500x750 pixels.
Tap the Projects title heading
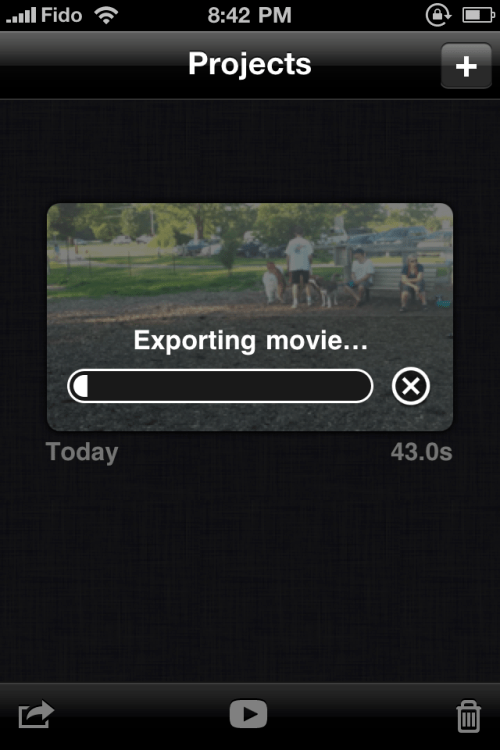(x=250, y=64)
